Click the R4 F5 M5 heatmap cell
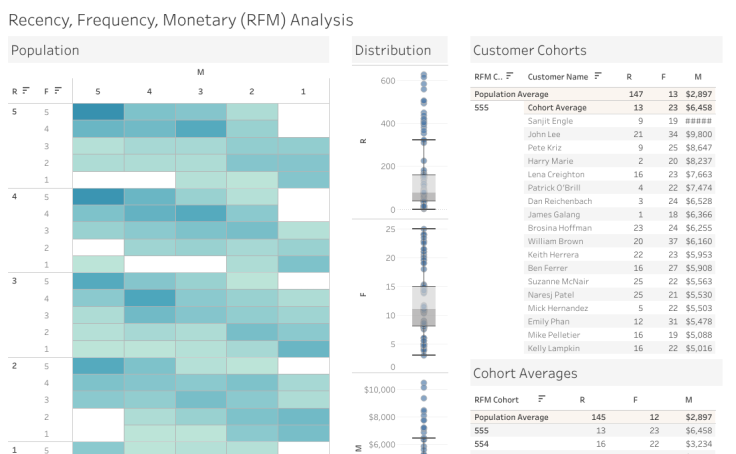 pyautogui.click(x=98, y=196)
